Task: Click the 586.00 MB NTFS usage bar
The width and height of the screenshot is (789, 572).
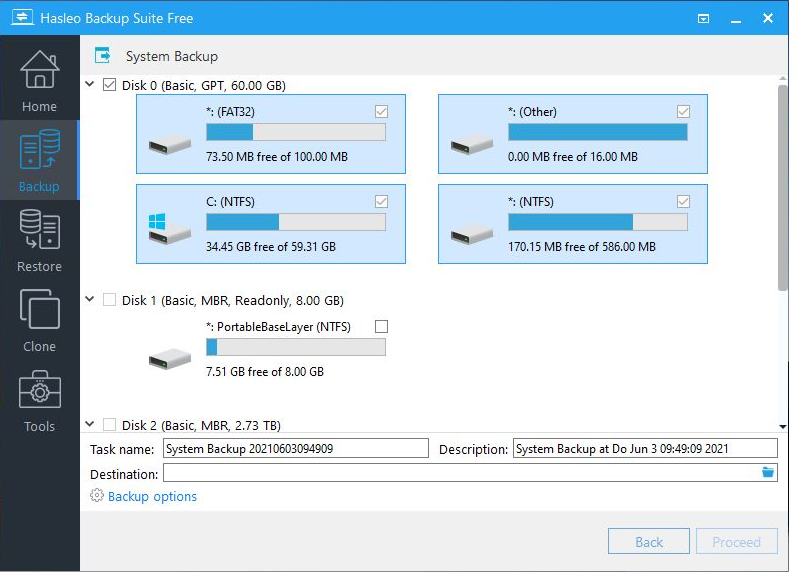Action: click(598, 222)
